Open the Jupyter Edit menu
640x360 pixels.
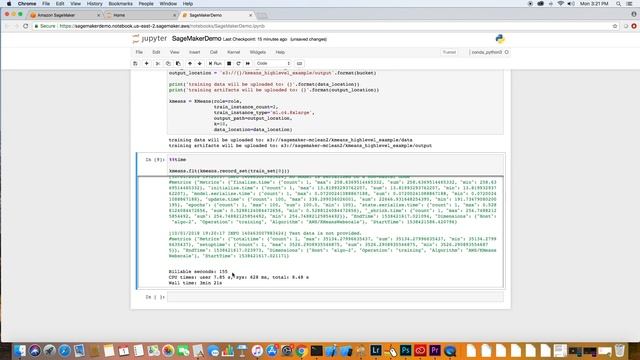click(x=156, y=52)
